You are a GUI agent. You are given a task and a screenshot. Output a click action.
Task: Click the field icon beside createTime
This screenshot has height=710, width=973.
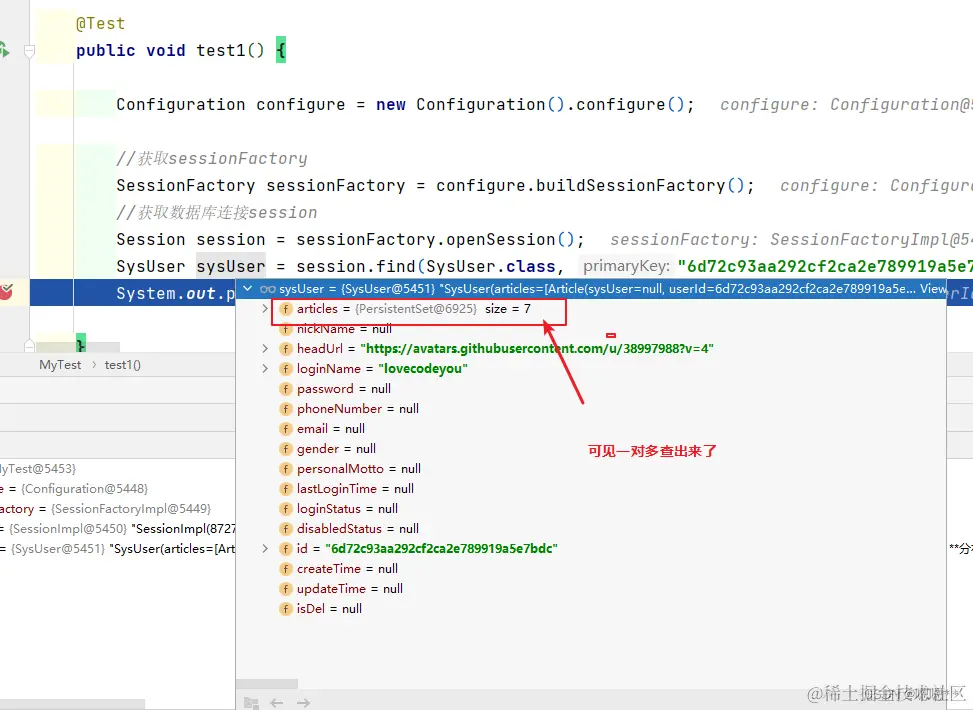click(285, 568)
